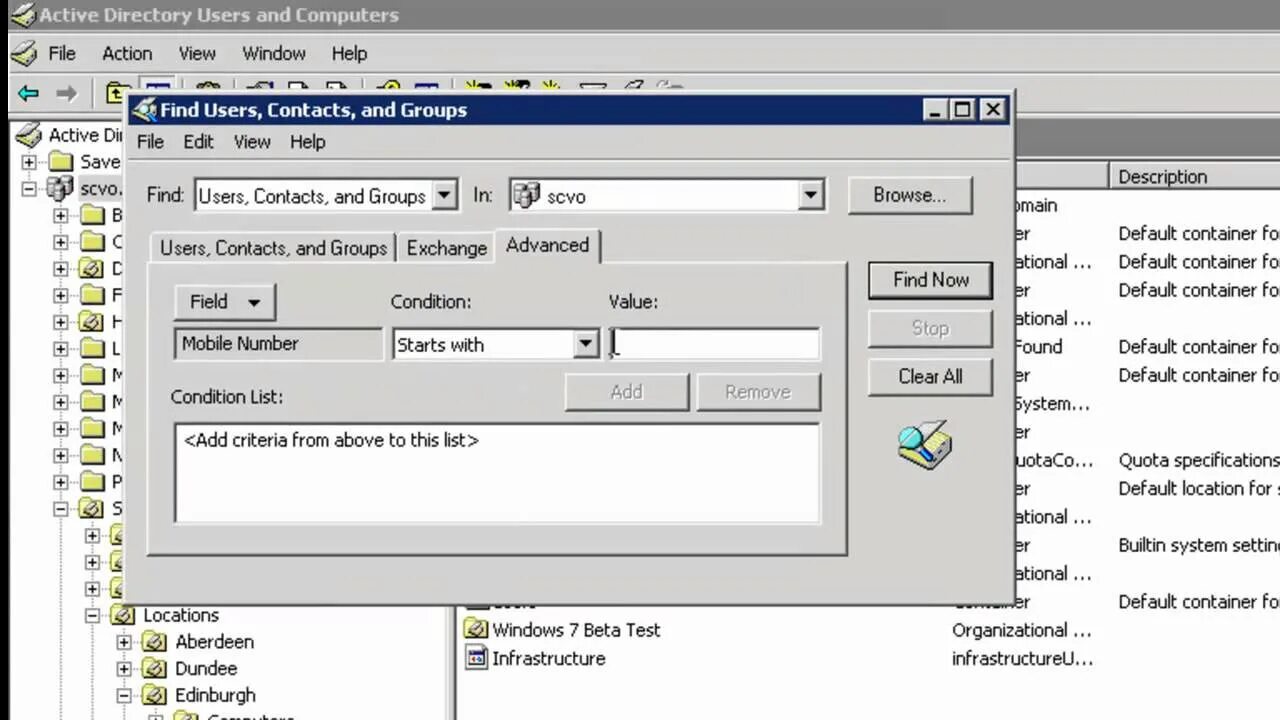
Task: Click the OU icon of tree row H
Action: (92, 322)
